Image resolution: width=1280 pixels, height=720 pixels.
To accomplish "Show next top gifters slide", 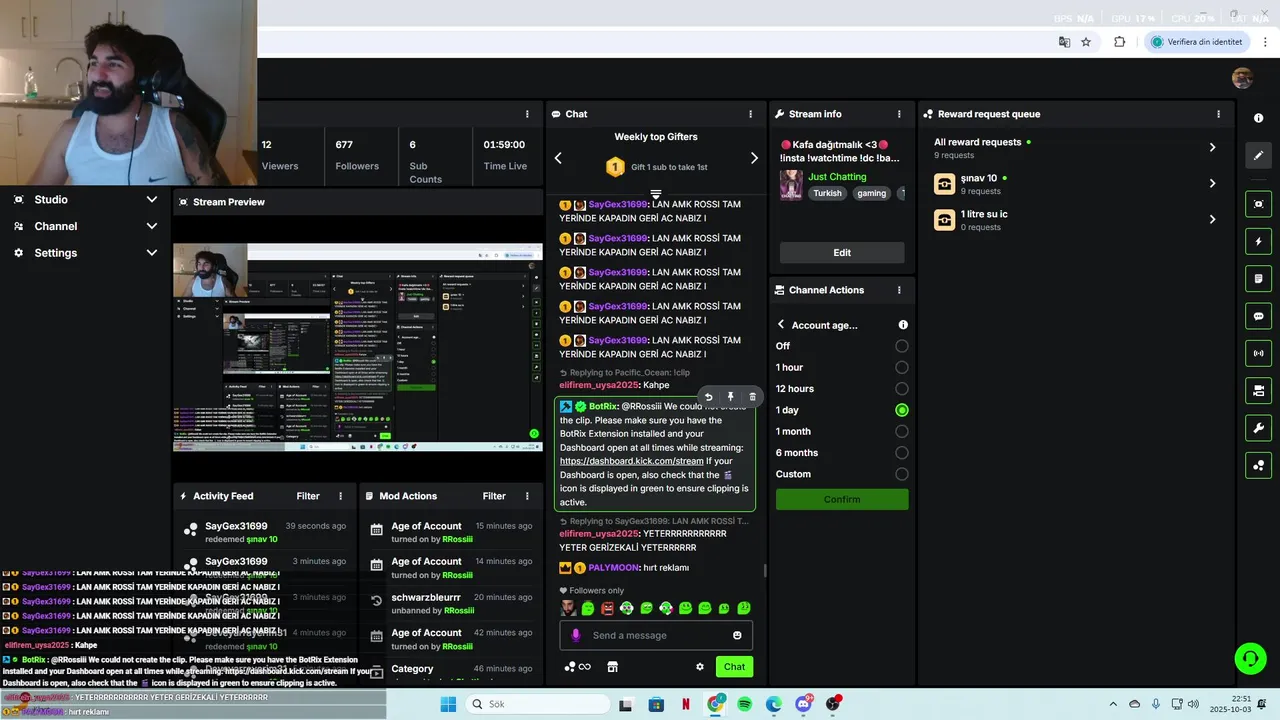I will pyautogui.click(x=754, y=158).
